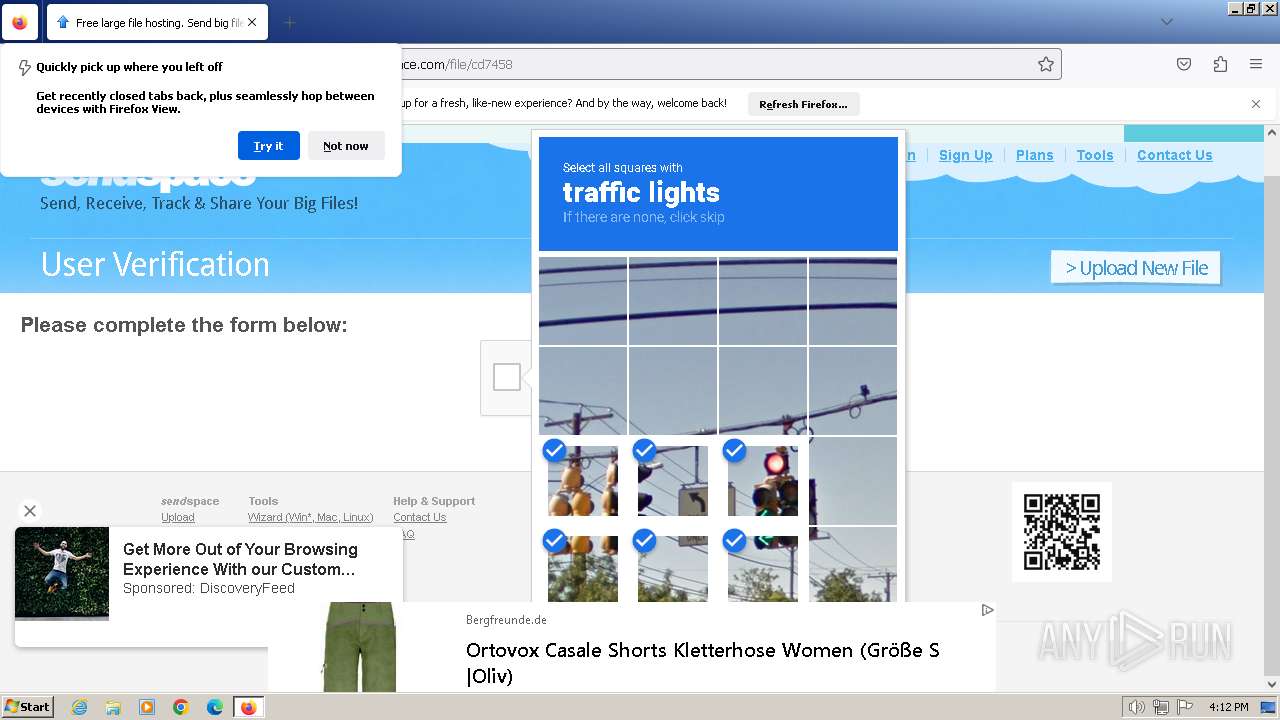Launch Internet Explorer from taskbar
This screenshot has height=720, width=1280.
(79, 707)
